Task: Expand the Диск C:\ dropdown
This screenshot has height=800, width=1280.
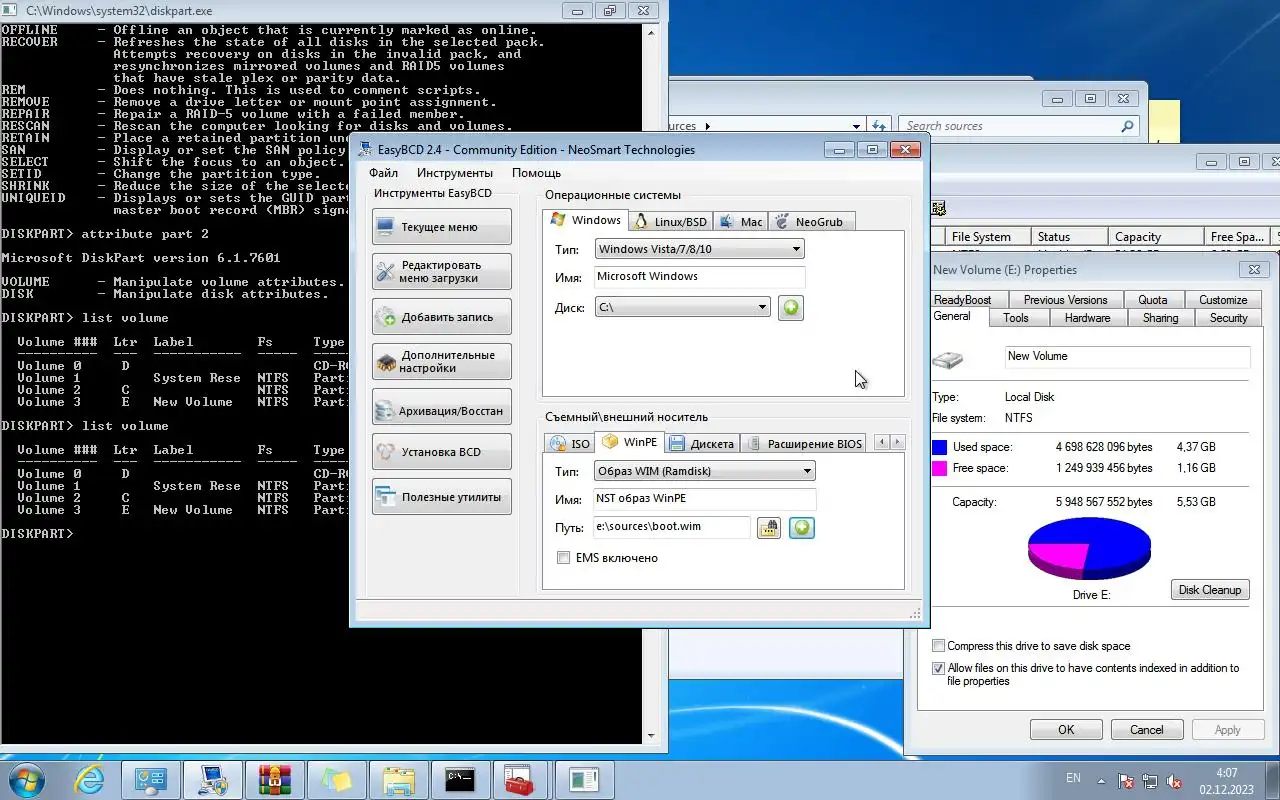Action: pos(682,308)
